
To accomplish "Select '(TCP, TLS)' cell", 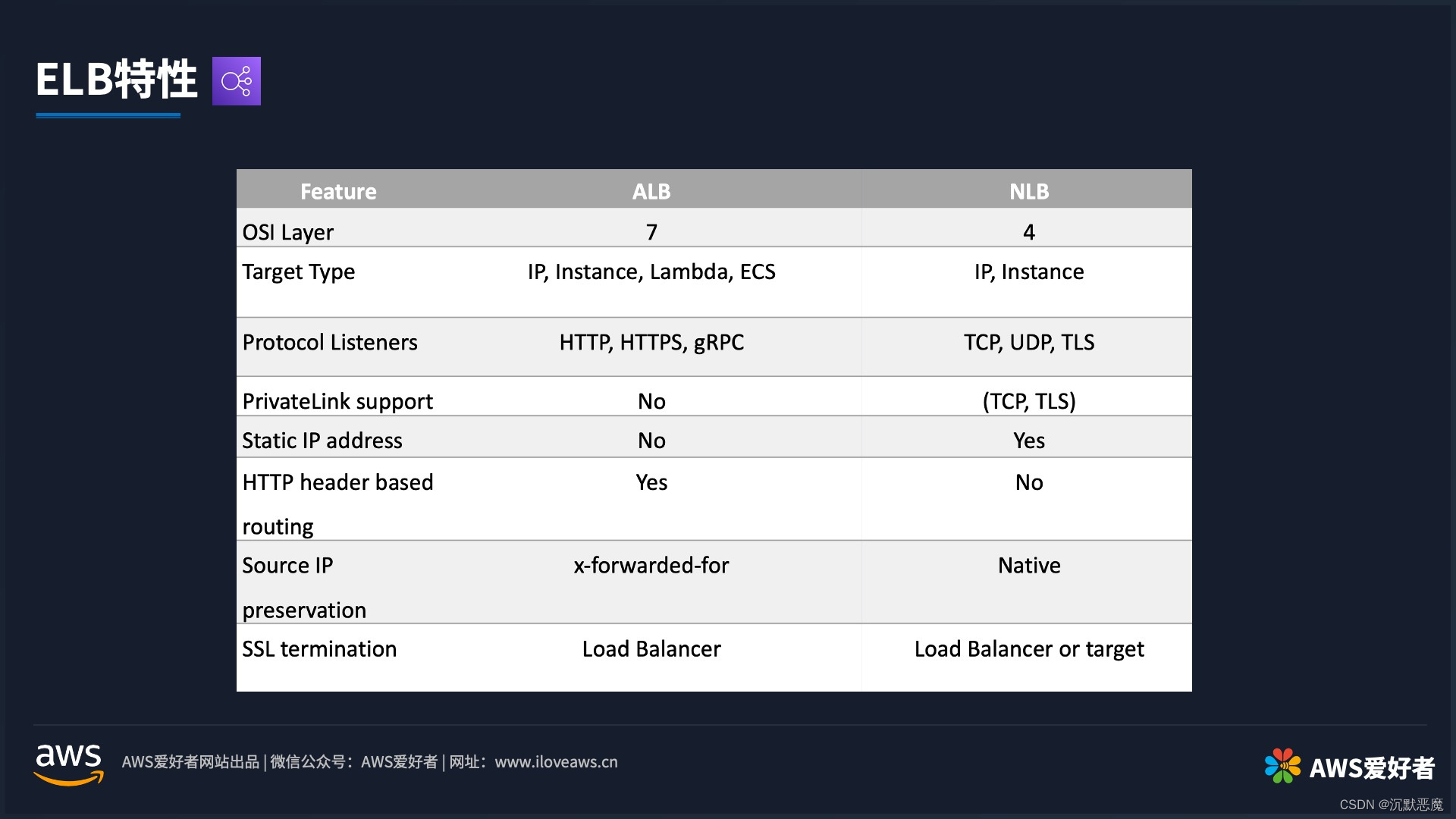I will coord(1029,401).
